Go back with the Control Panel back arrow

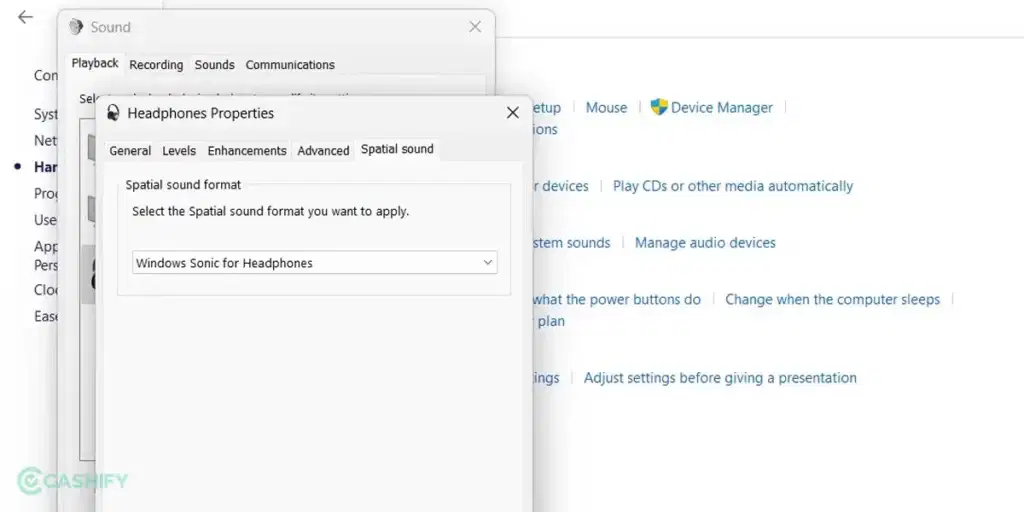coord(25,17)
